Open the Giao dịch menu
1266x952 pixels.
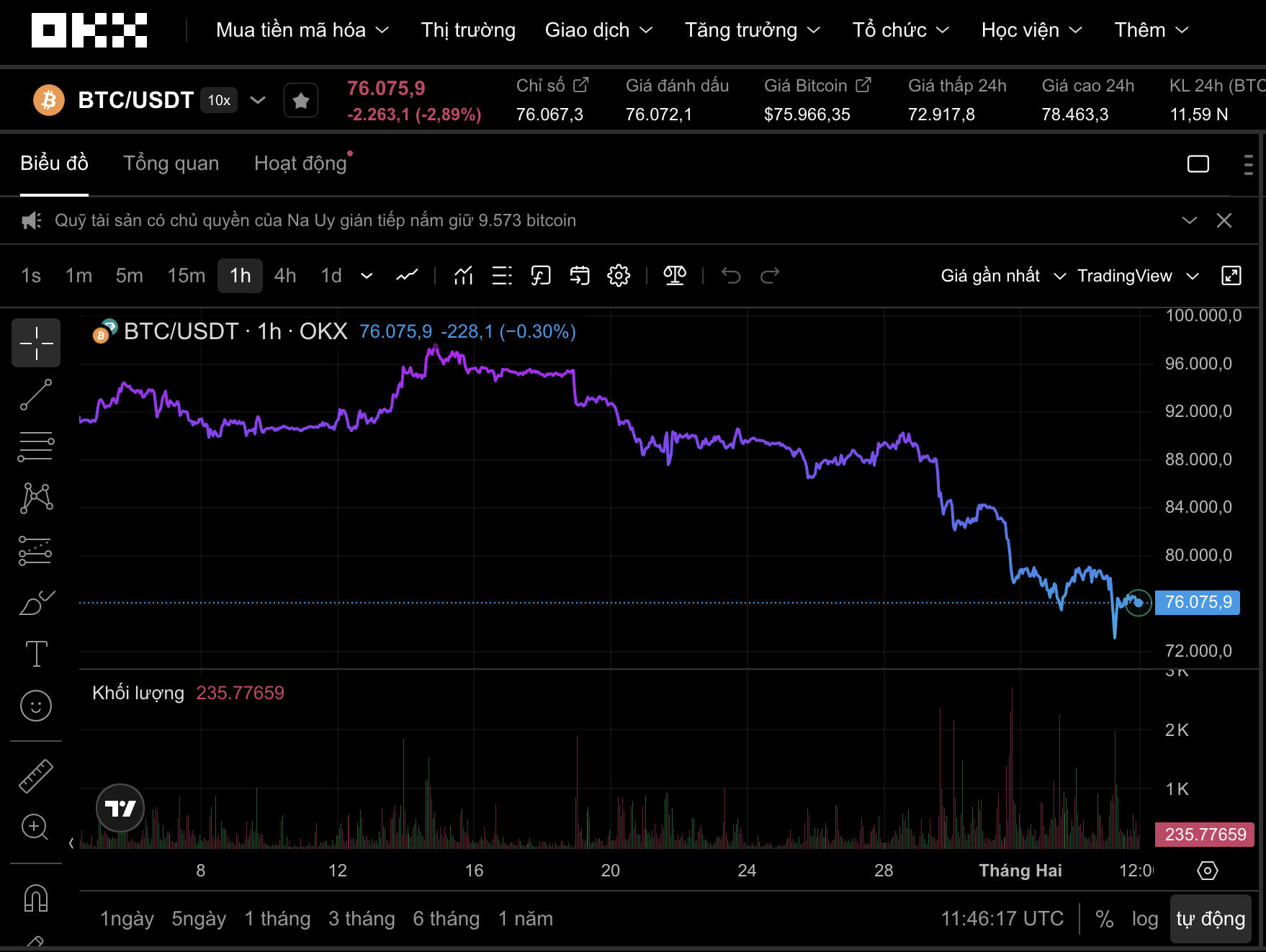click(x=598, y=30)
